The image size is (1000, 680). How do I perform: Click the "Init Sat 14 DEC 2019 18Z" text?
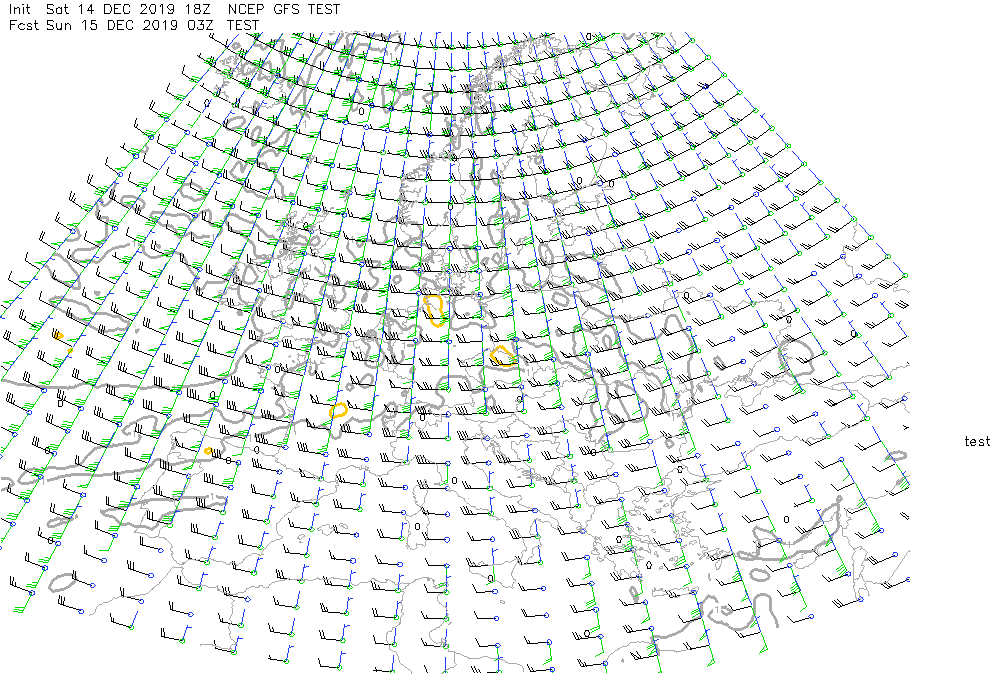point(111,10)
